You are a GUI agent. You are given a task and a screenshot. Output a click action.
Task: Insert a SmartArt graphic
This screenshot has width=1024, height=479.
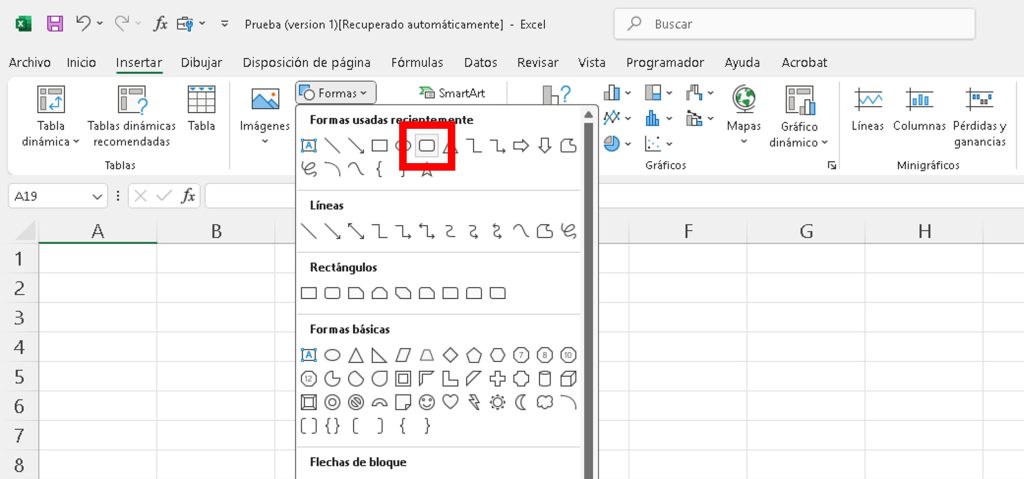pos(452,93)
